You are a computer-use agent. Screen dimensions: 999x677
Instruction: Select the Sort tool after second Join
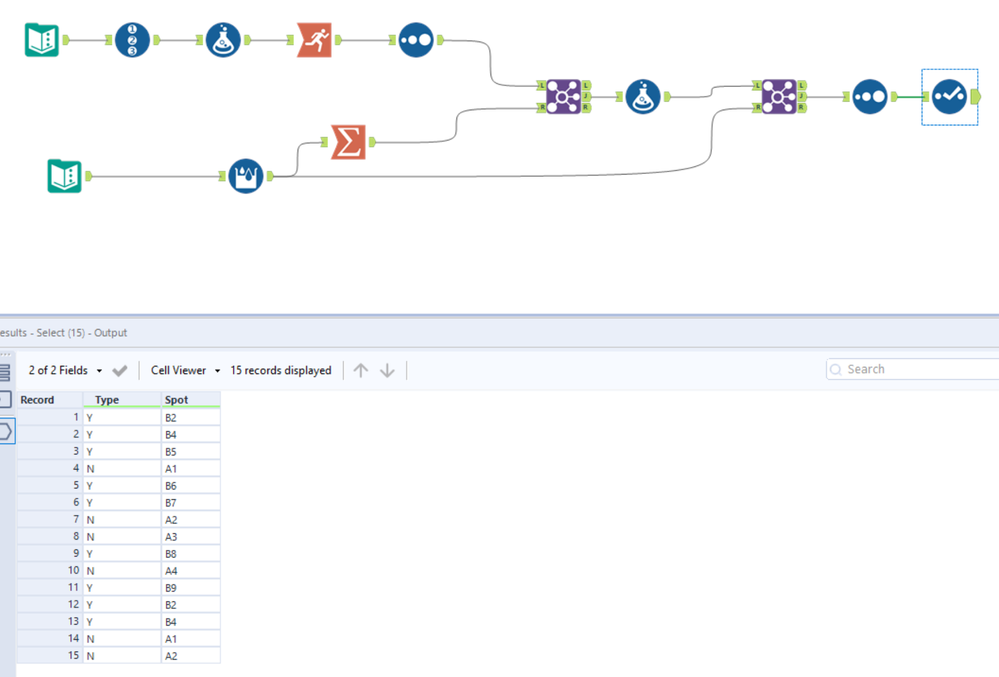(x=870, y=97)
